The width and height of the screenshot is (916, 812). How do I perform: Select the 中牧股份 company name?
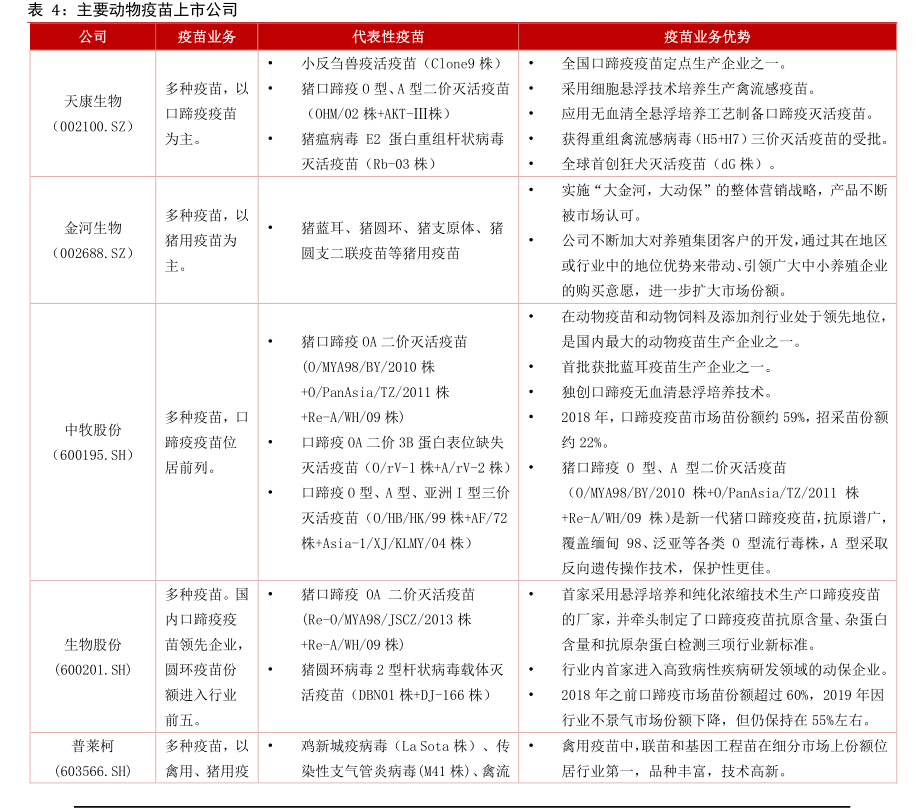point(92,430)
